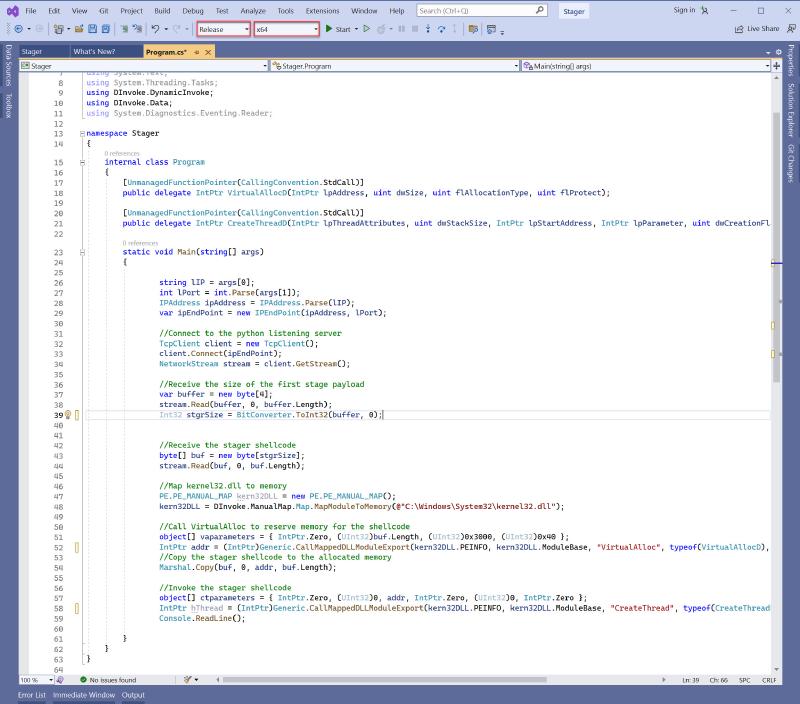The height and width of the screenshot is (704, 800).
Task: Collapse the static void Main method
Action: tap(82, 252)
